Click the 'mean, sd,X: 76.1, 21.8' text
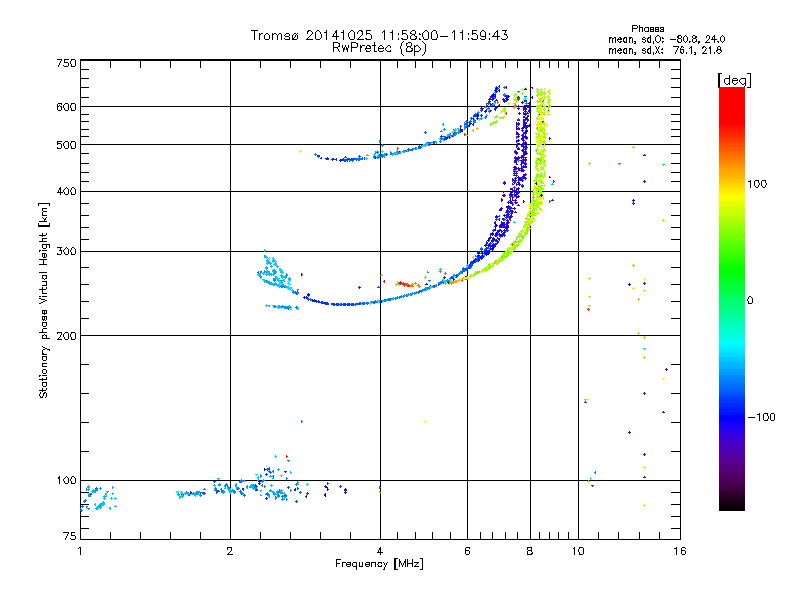 665,50
